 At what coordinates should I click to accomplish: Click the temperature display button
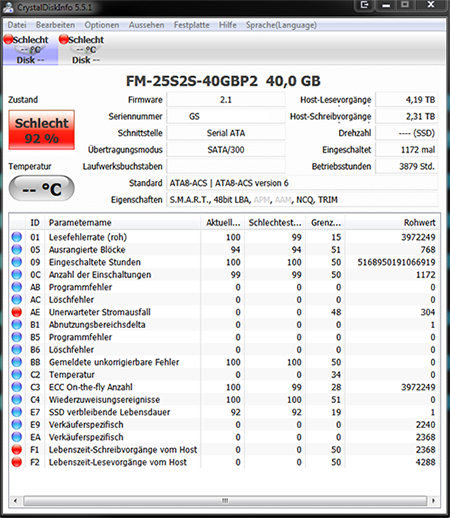coord(42,189)
